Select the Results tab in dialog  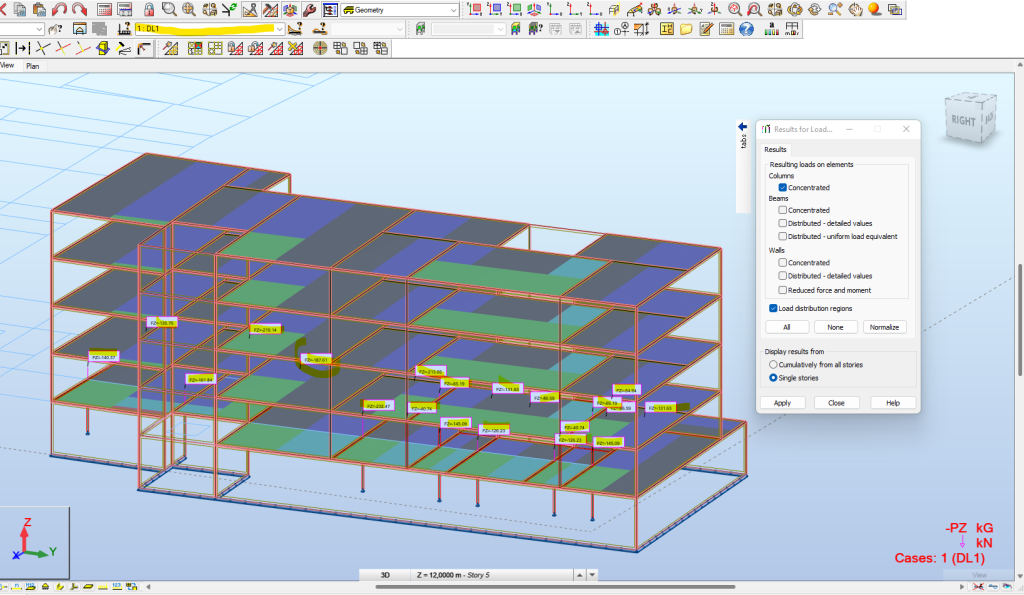pyautogui.click(x=777, y=149)
